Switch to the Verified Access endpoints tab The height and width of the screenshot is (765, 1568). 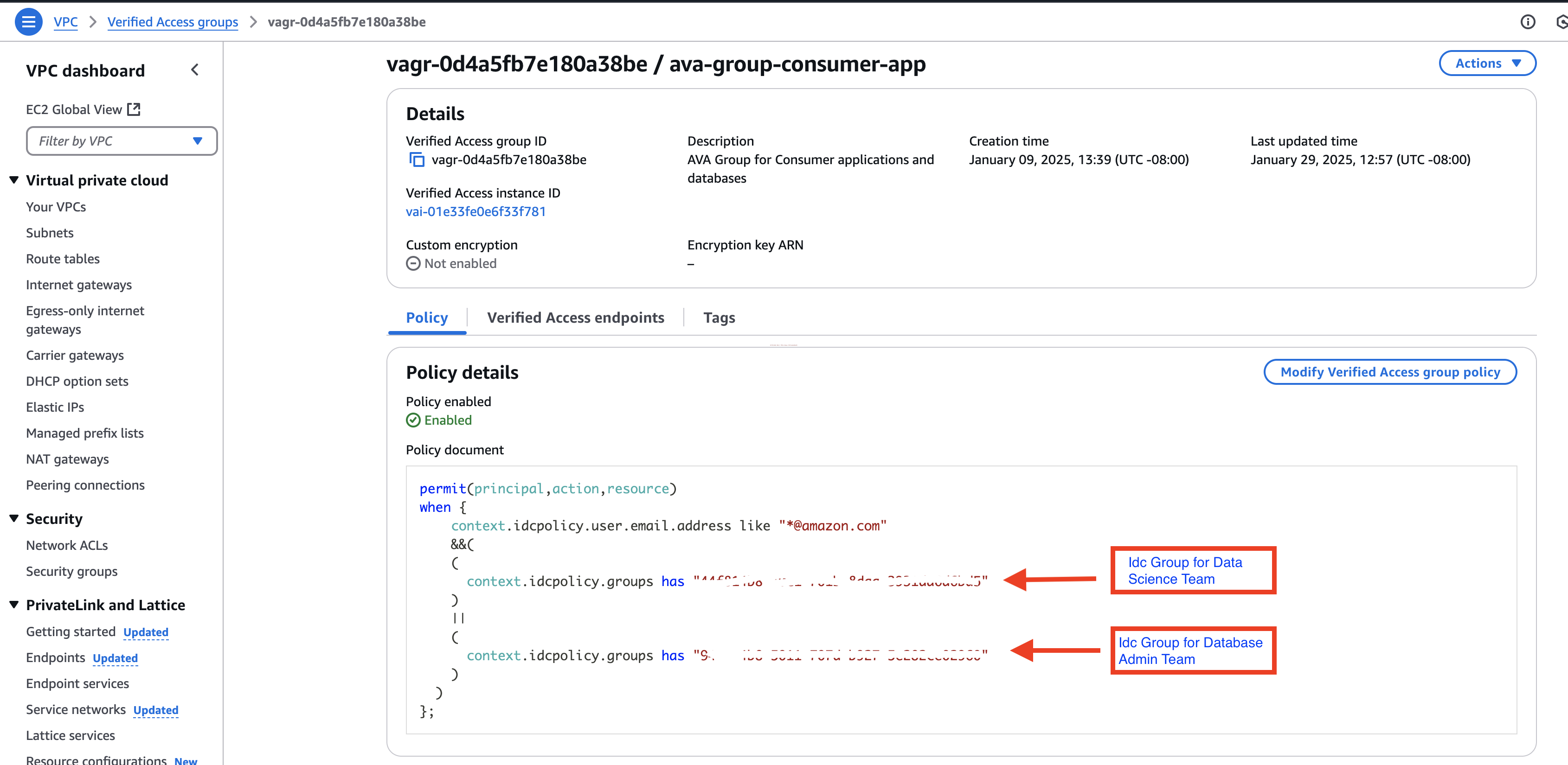575,318
